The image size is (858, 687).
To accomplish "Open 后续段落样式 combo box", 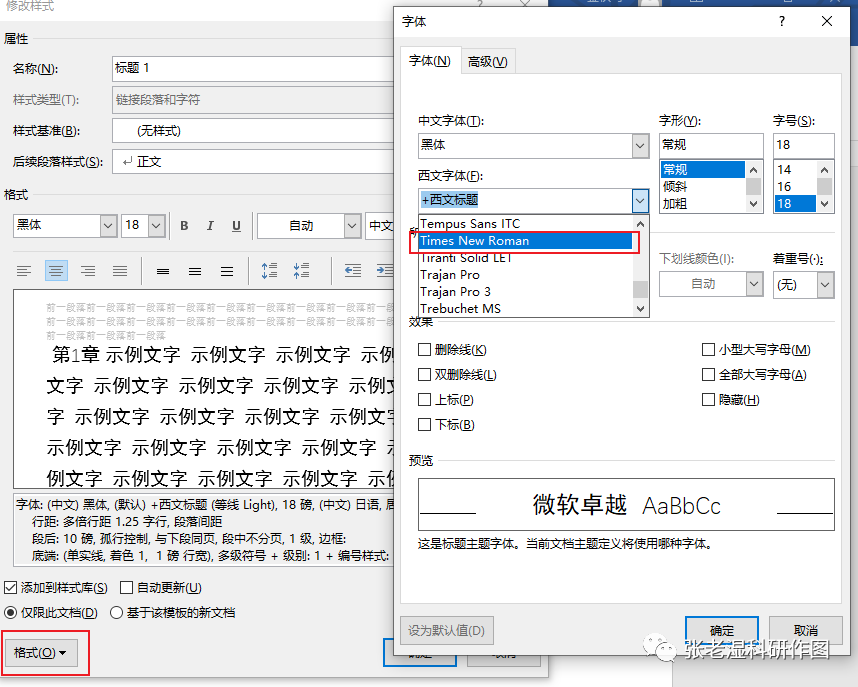I will tap(253, 161).
